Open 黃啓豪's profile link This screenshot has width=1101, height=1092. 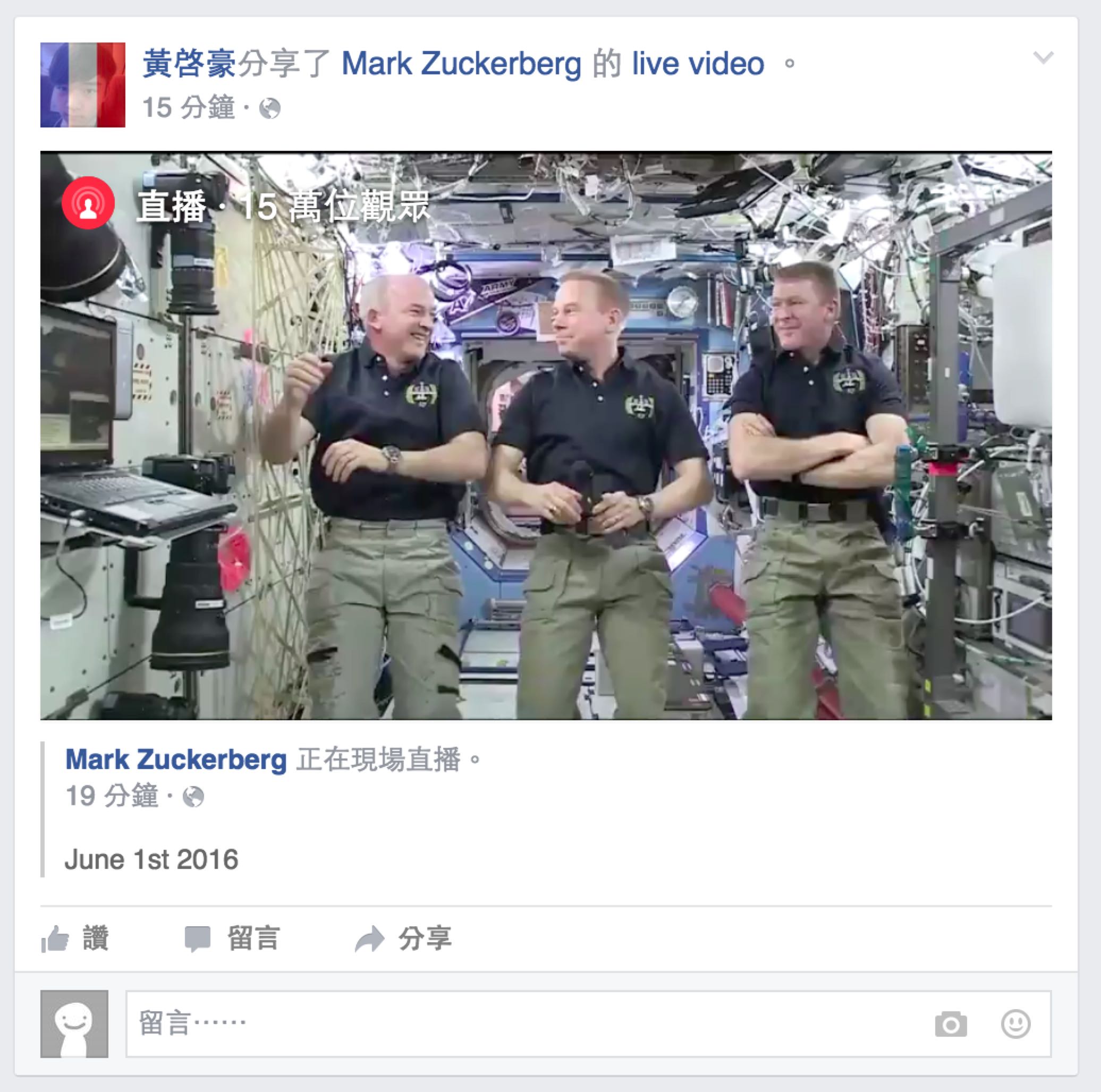pyautogui.click(x=189, y=63)
